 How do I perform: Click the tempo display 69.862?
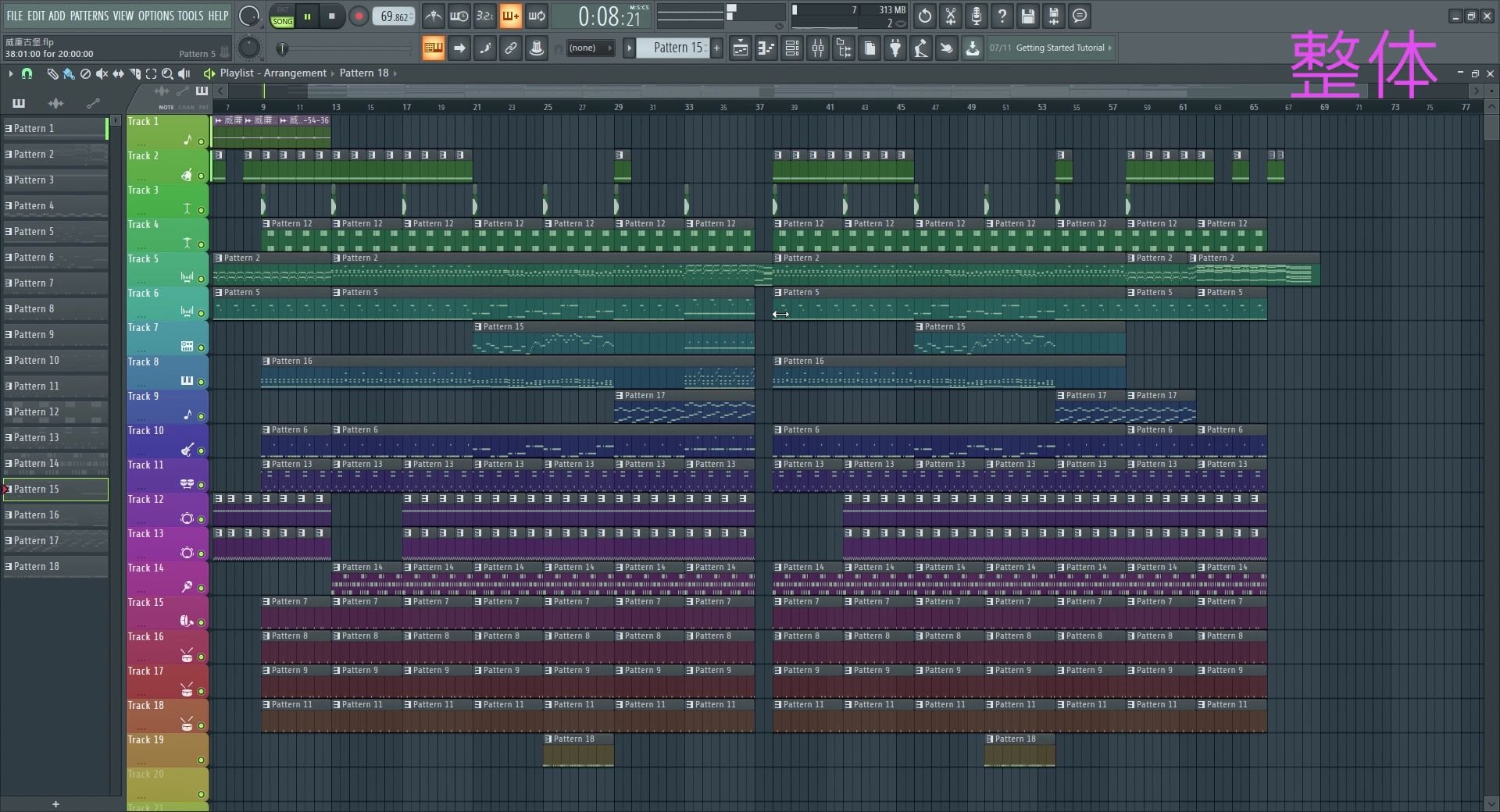pos(394,16)
